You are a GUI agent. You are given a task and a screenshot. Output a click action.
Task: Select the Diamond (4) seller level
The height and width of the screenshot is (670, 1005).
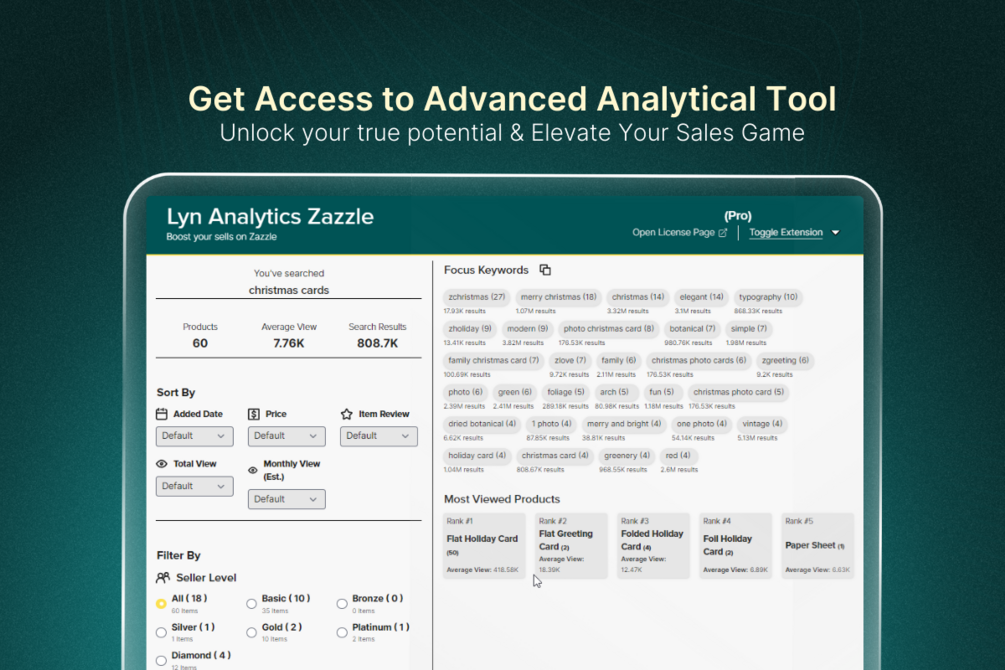161,660
